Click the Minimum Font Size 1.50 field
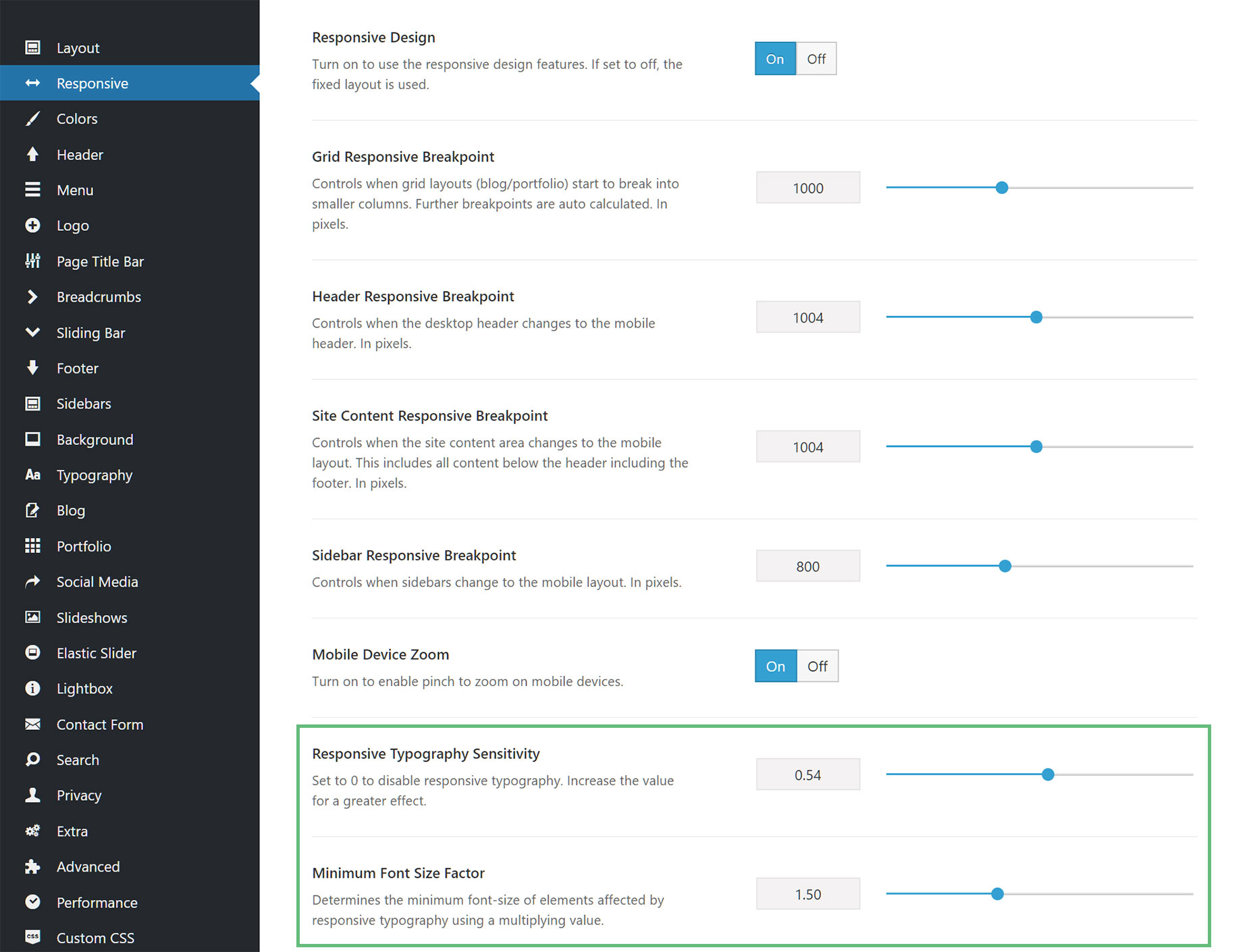 pyautogui.click(x=808, y=894)
